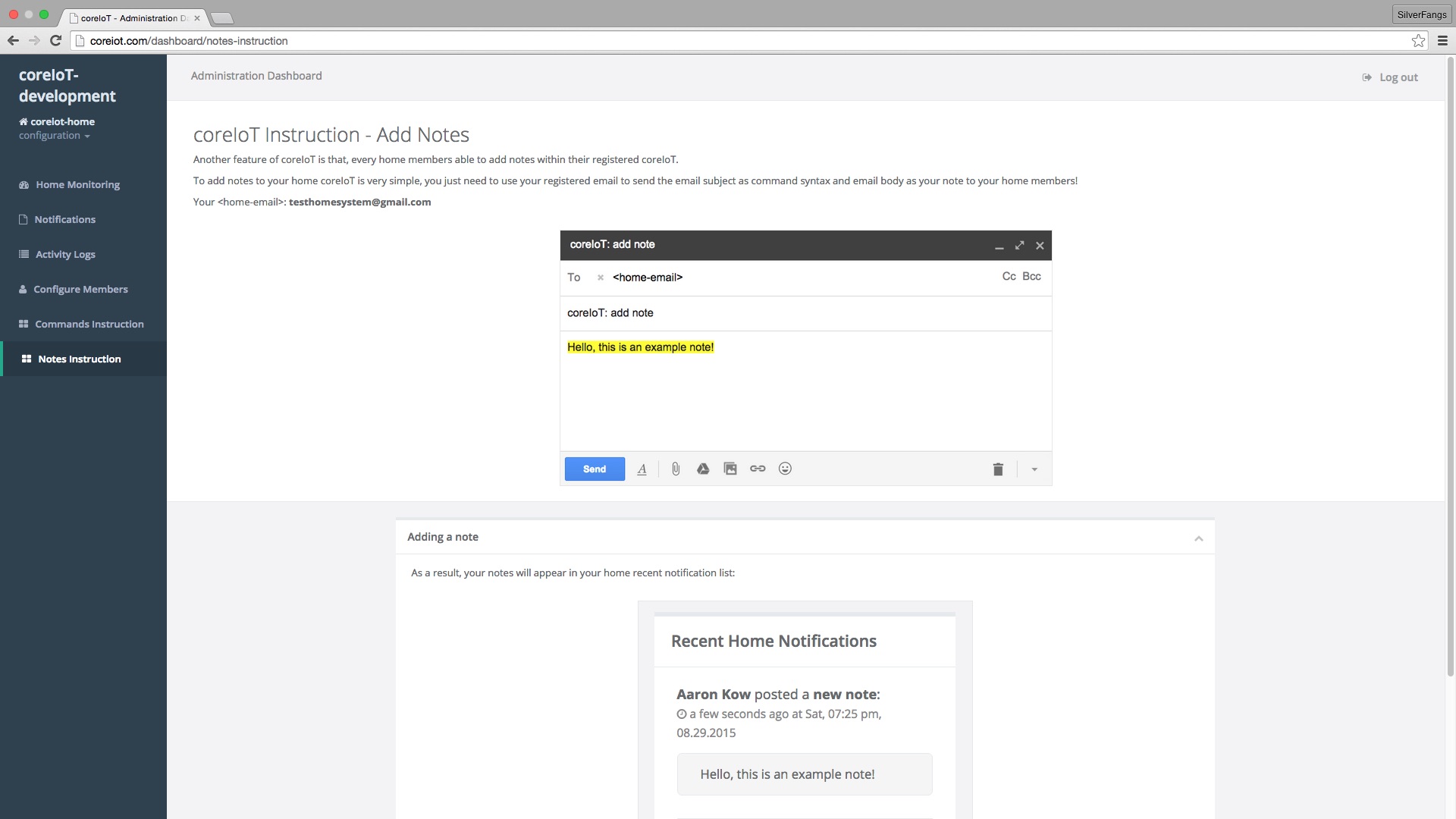Click the insert link icon
The height and width of the screenshot is (819, 1456).
(x=758, y=469)
